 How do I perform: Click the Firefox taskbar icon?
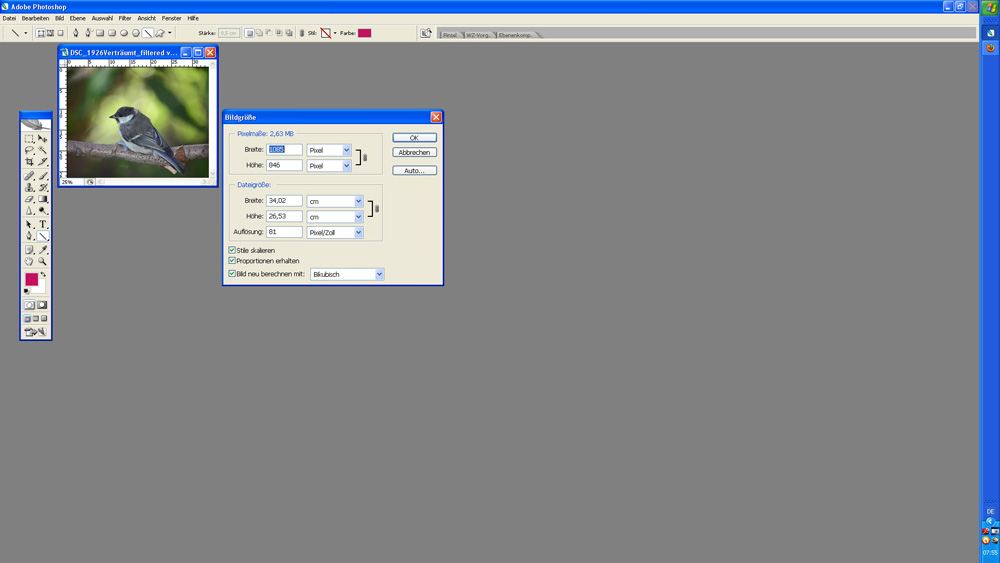point(990,48)
